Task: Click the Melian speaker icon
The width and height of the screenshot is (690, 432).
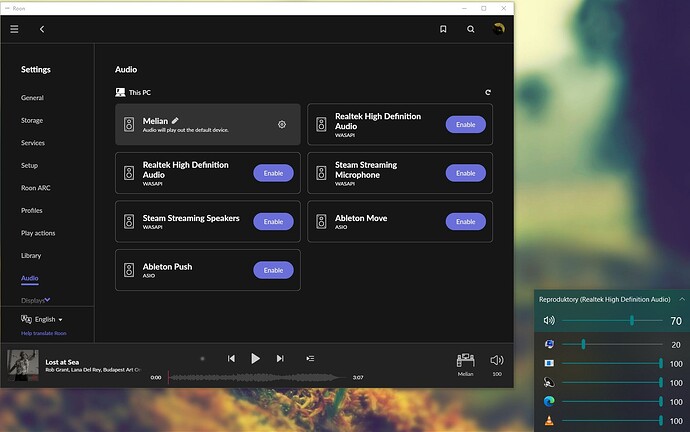Action: tap(129, 124)
